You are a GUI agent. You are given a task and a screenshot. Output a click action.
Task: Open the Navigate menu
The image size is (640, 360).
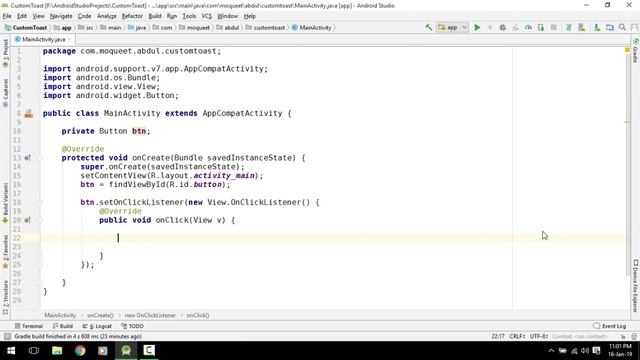point(61,16)
